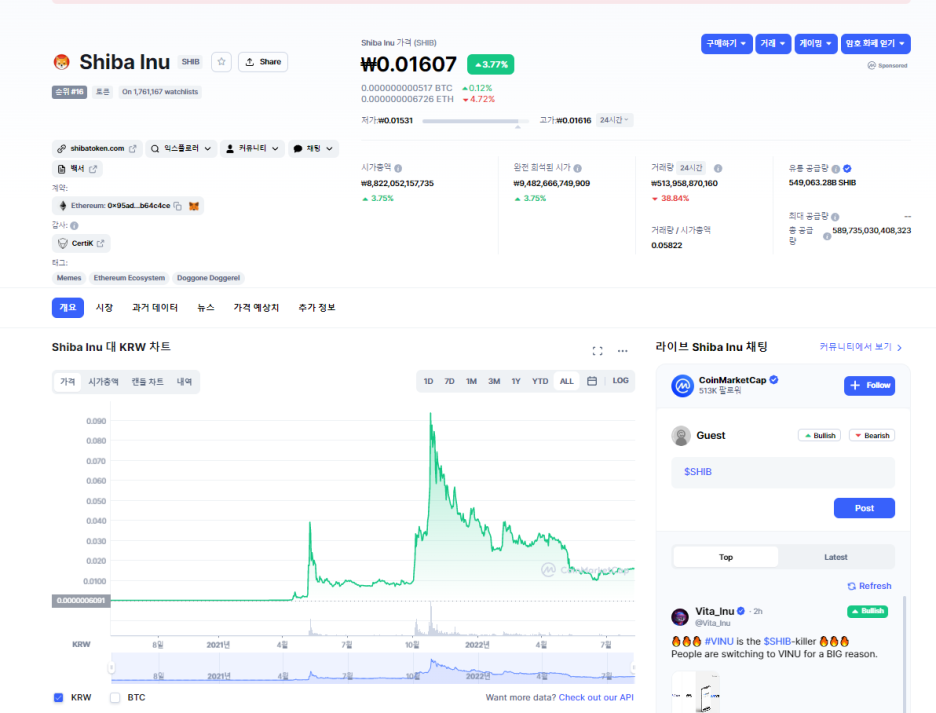This screenshot has height=713, width=936.
Task: Change the 24시간 low/high period dropdown
Action: (614, 120)
